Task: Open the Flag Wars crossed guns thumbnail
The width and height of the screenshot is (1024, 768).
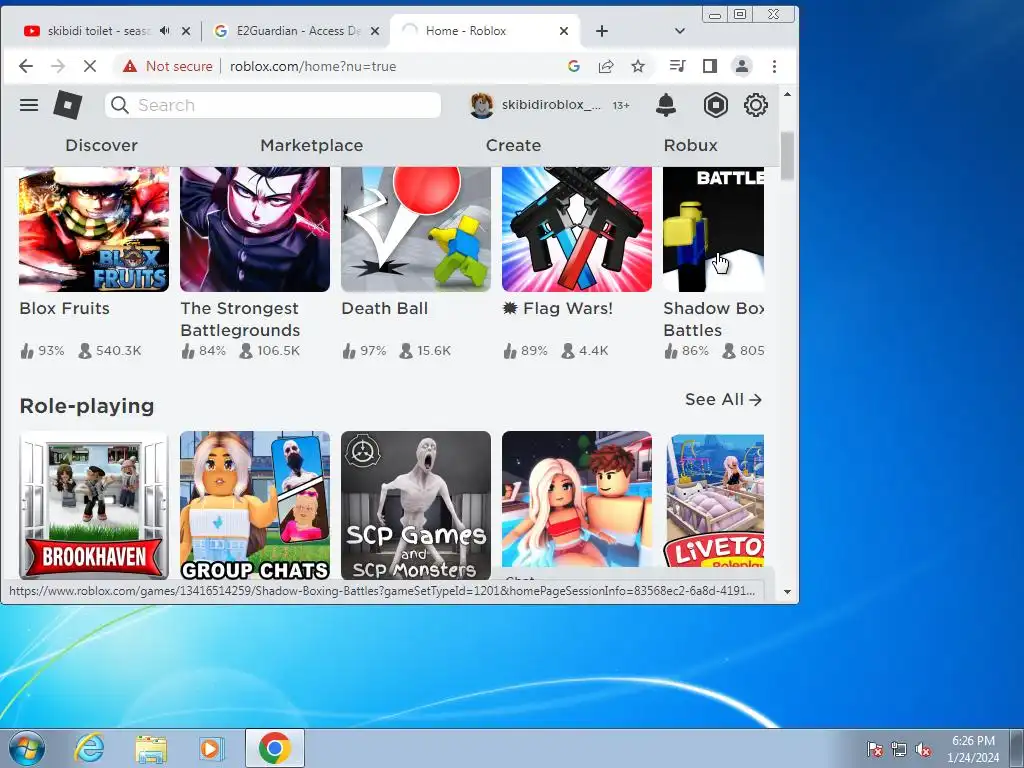Action: (577, 229)
